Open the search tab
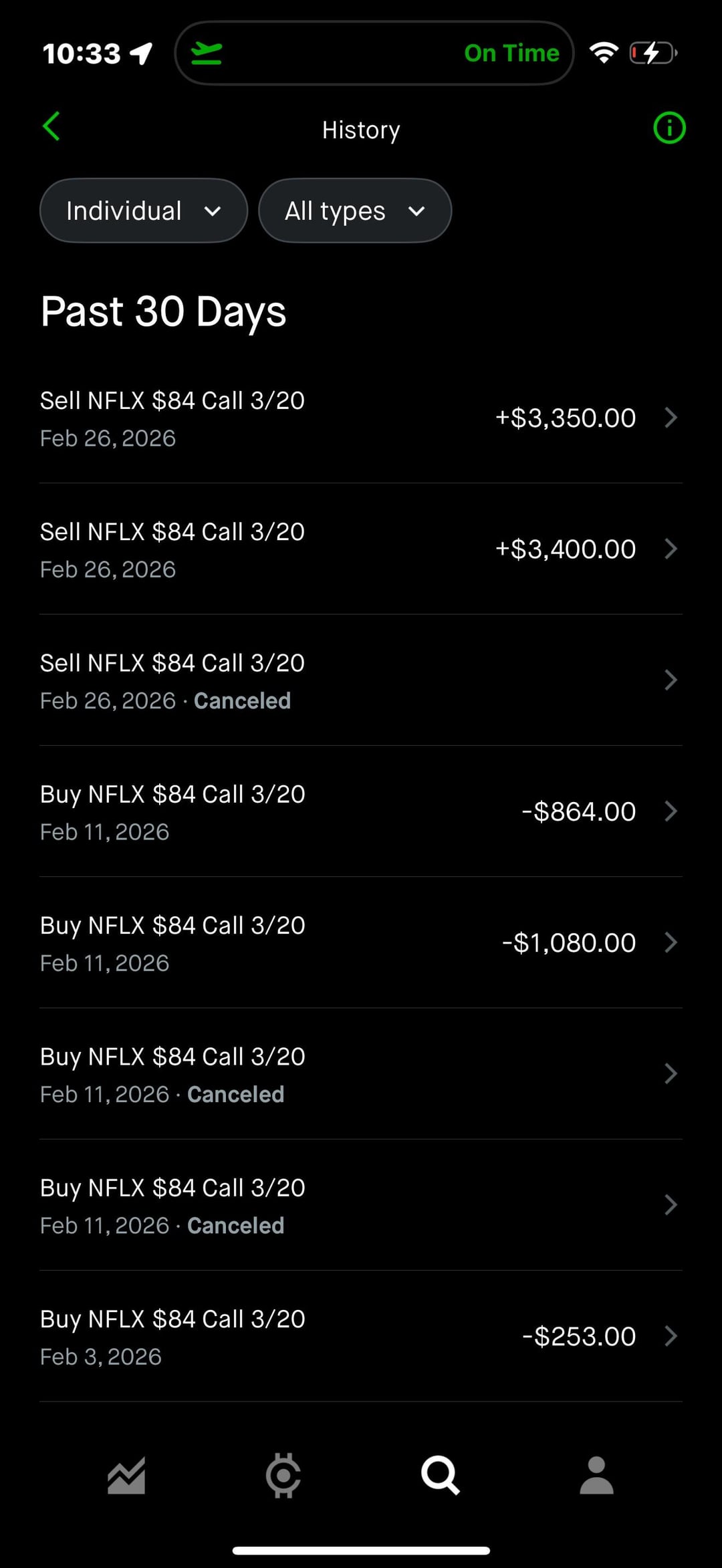The height and width of the screenshot is (1568, 722). 440,1476
